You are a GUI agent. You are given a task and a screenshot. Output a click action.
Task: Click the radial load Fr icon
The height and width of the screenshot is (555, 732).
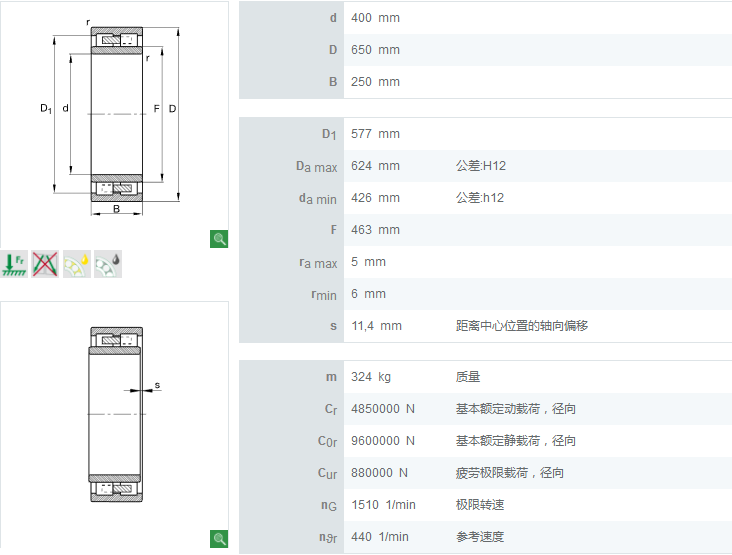(x=14, y=264)
